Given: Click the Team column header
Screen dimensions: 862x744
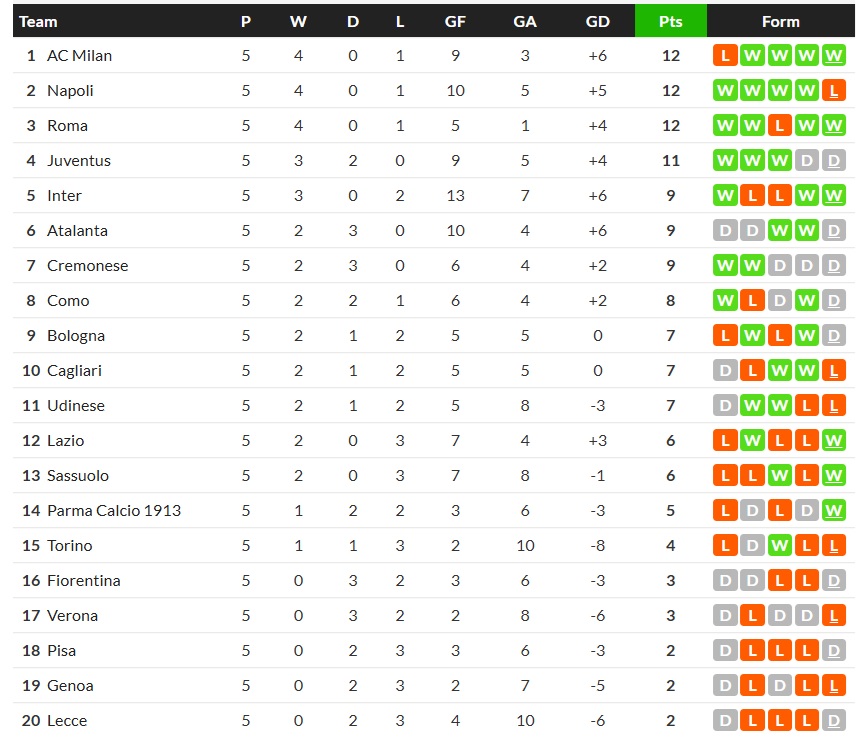Looking at the screenshot, I should 39,21.
